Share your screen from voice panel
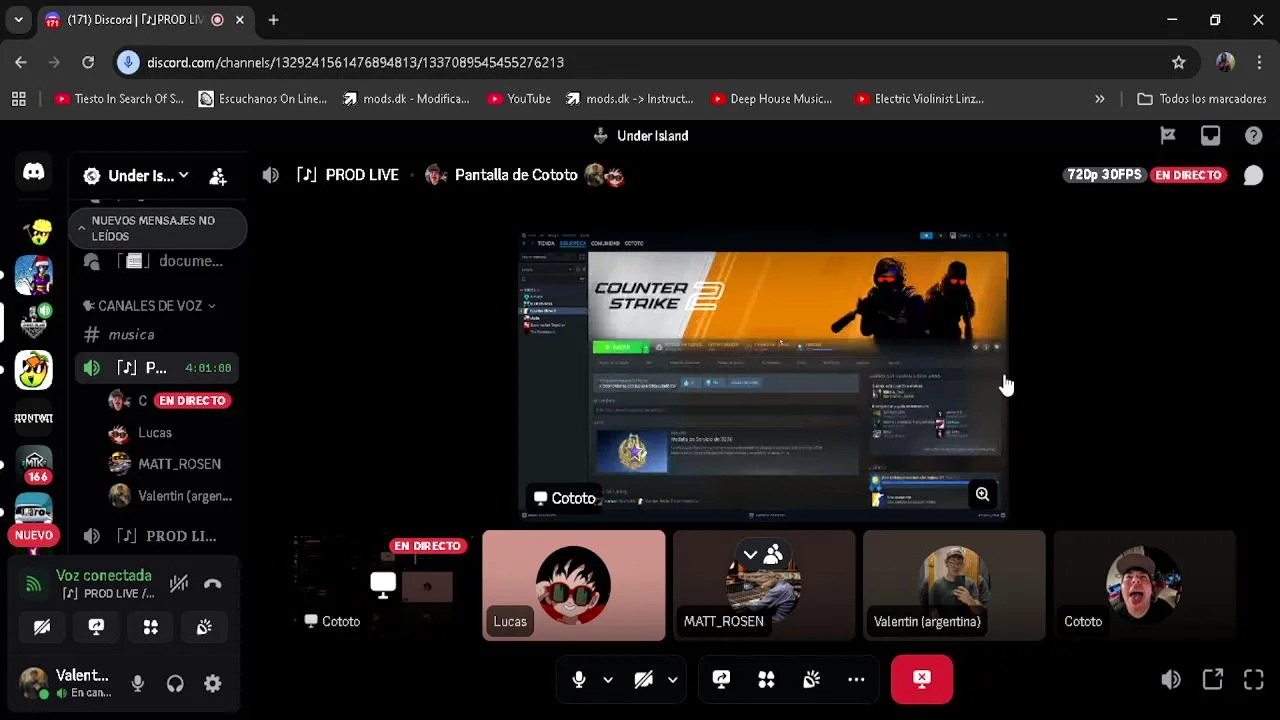The width and height of the screenshot is (1280, 720). click(96, 627)
